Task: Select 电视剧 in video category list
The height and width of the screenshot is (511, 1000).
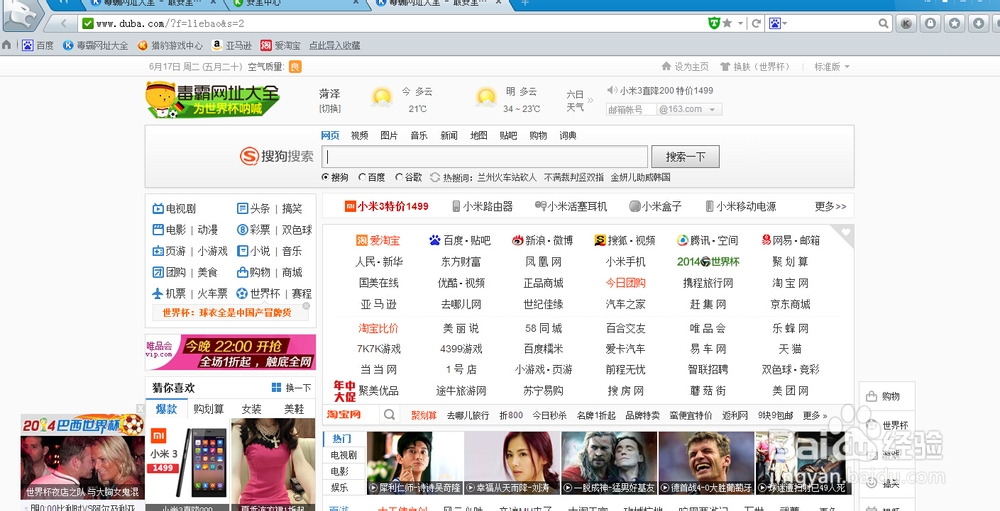Action: coord(344,455)
